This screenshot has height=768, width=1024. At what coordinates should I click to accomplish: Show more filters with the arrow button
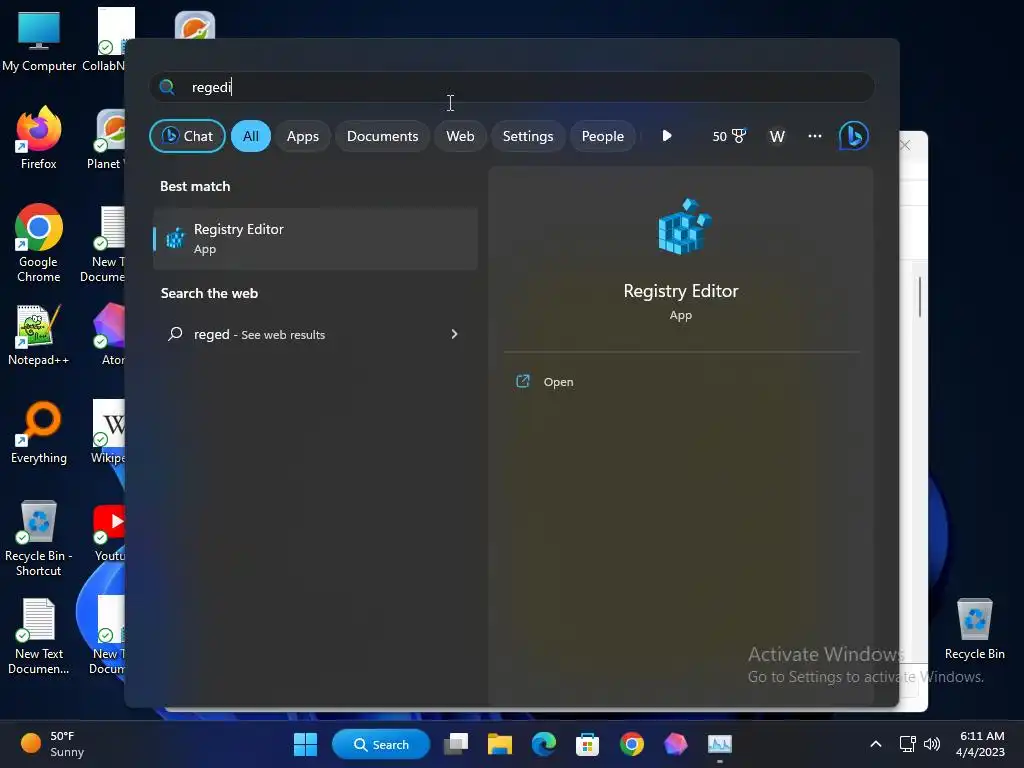[667, 136]
